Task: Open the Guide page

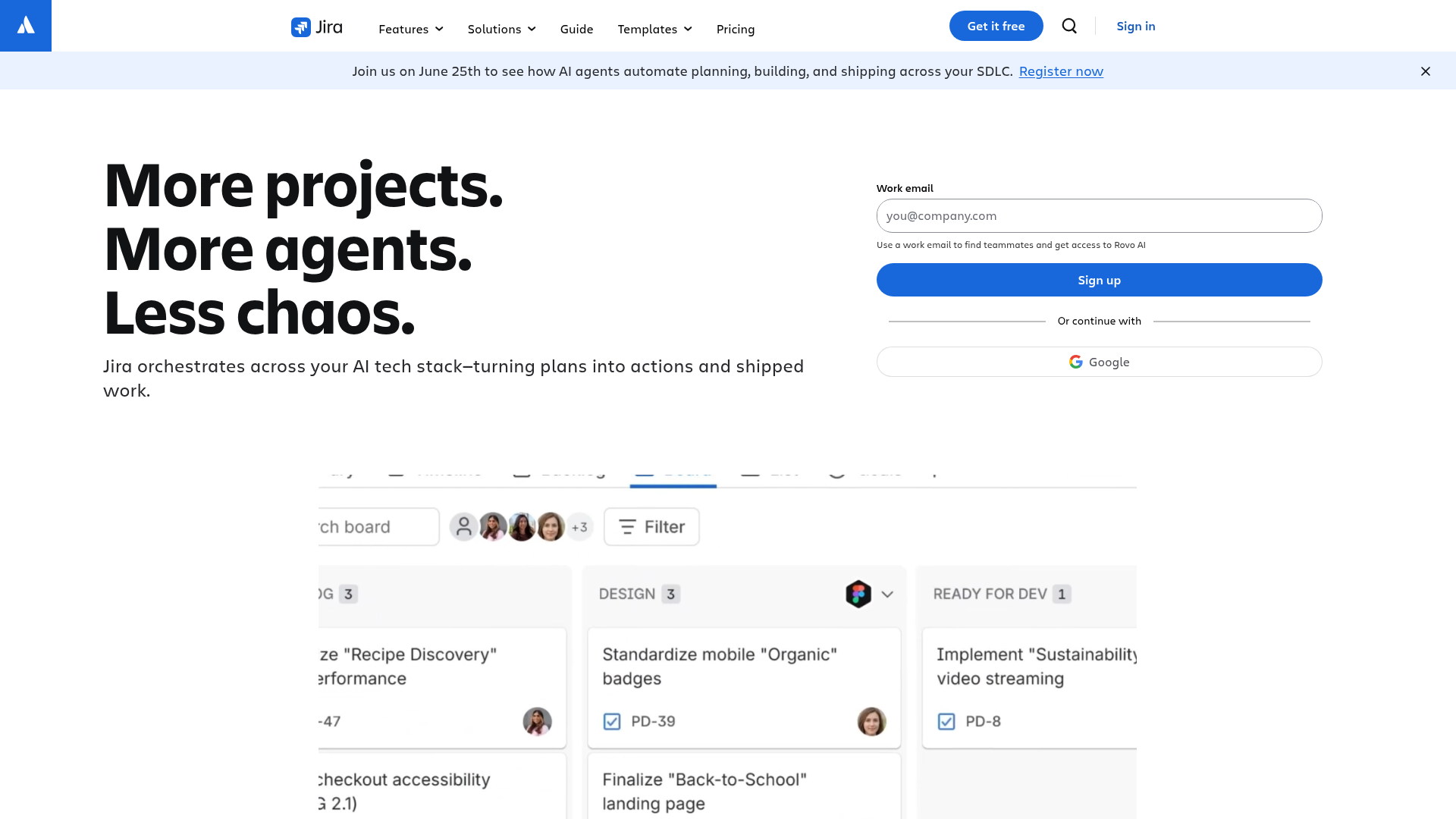Action: 576,29
